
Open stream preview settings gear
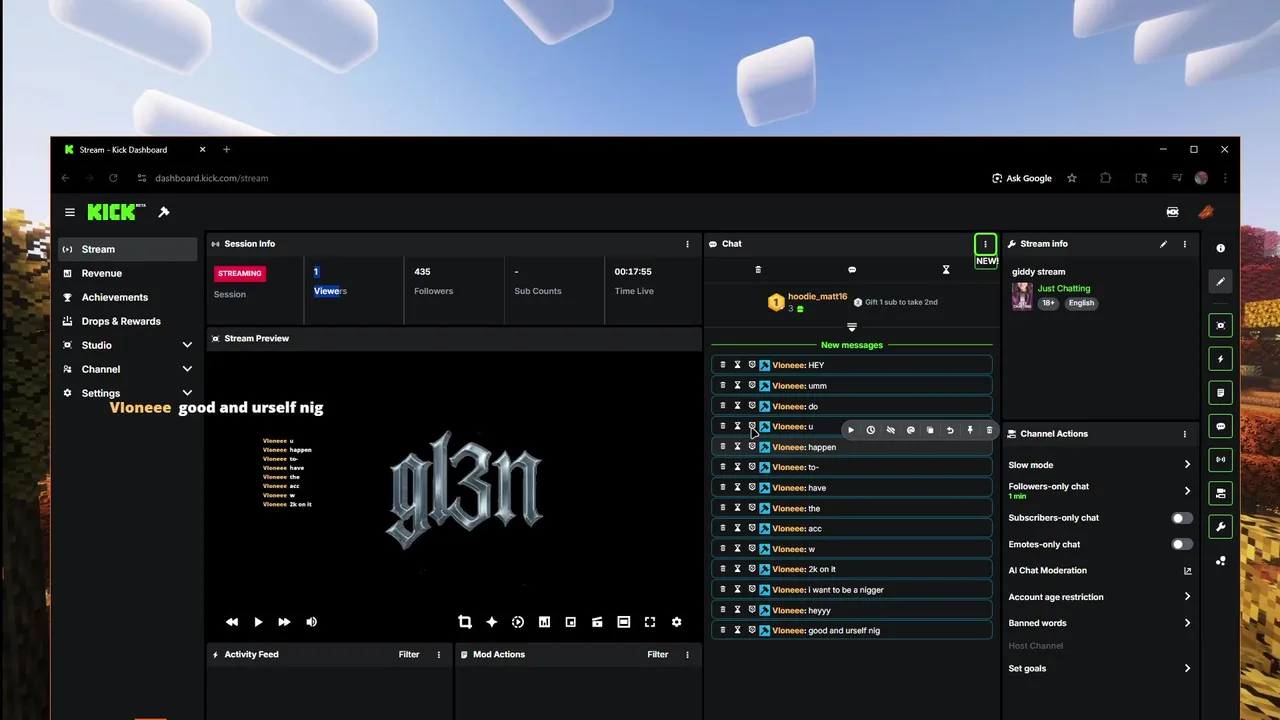pos(676,622)
